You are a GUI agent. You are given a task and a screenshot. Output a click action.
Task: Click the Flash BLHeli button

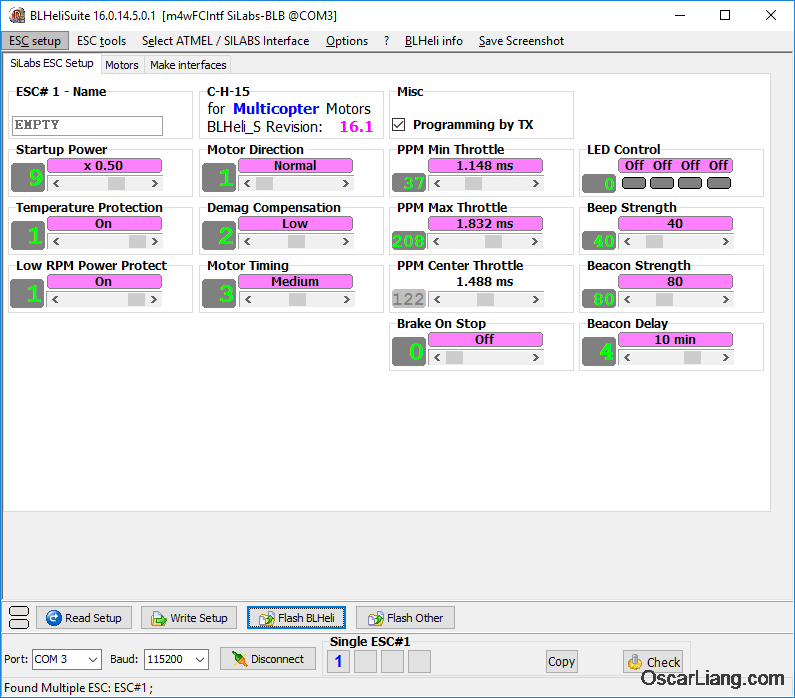(x=297, y=618)
